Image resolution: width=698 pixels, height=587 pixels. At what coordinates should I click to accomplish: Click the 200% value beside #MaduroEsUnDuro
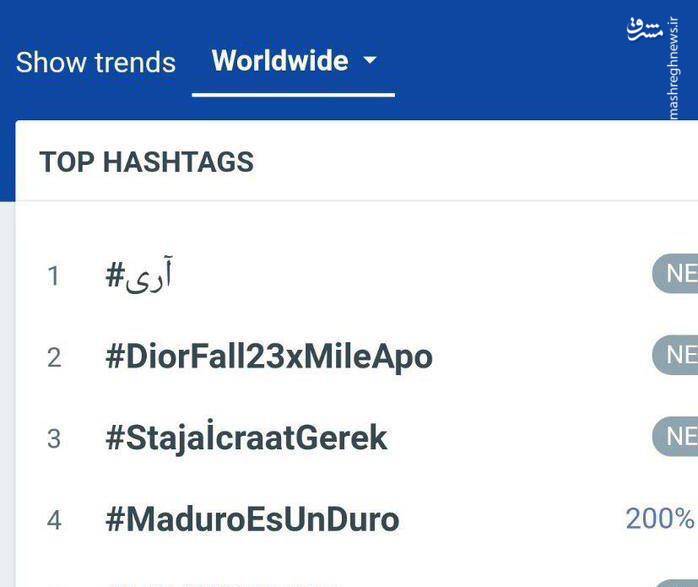(x=660, y=518)
